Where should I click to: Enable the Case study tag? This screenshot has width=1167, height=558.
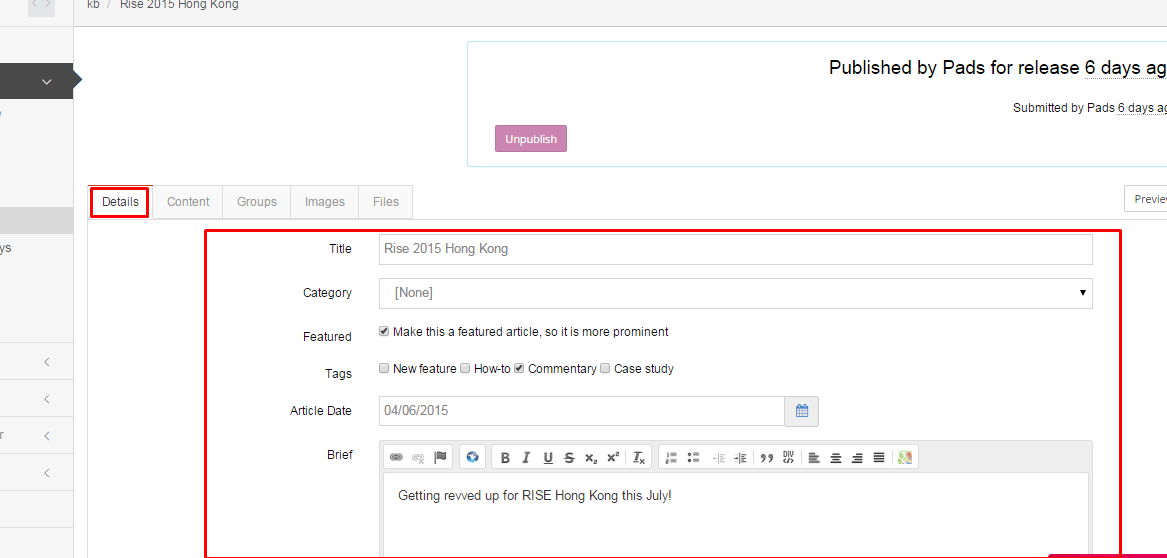point(605,368)
